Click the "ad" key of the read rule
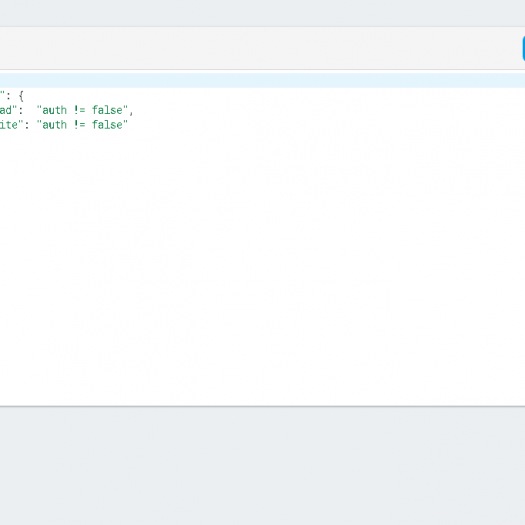 pos(8,110)
